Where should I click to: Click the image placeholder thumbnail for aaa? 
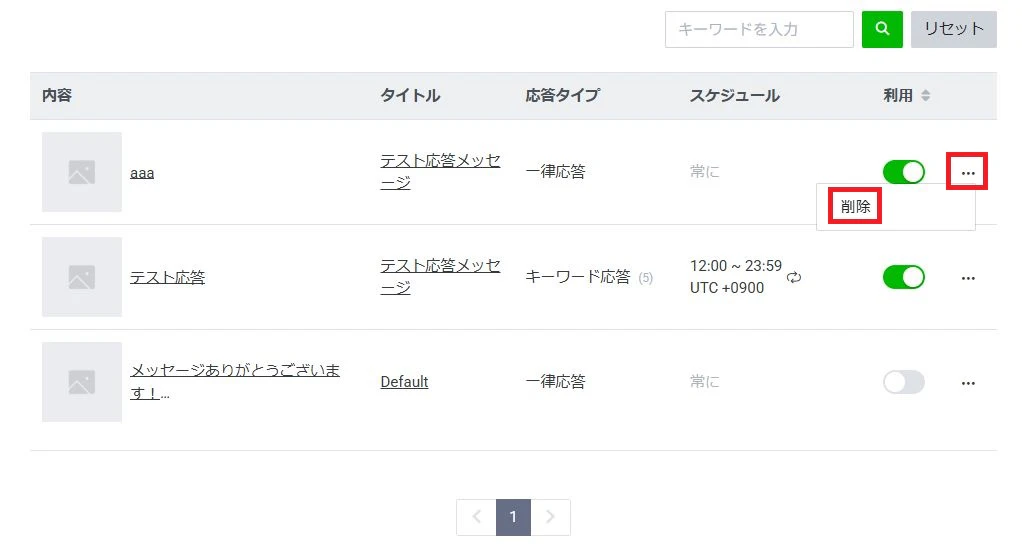82,172
